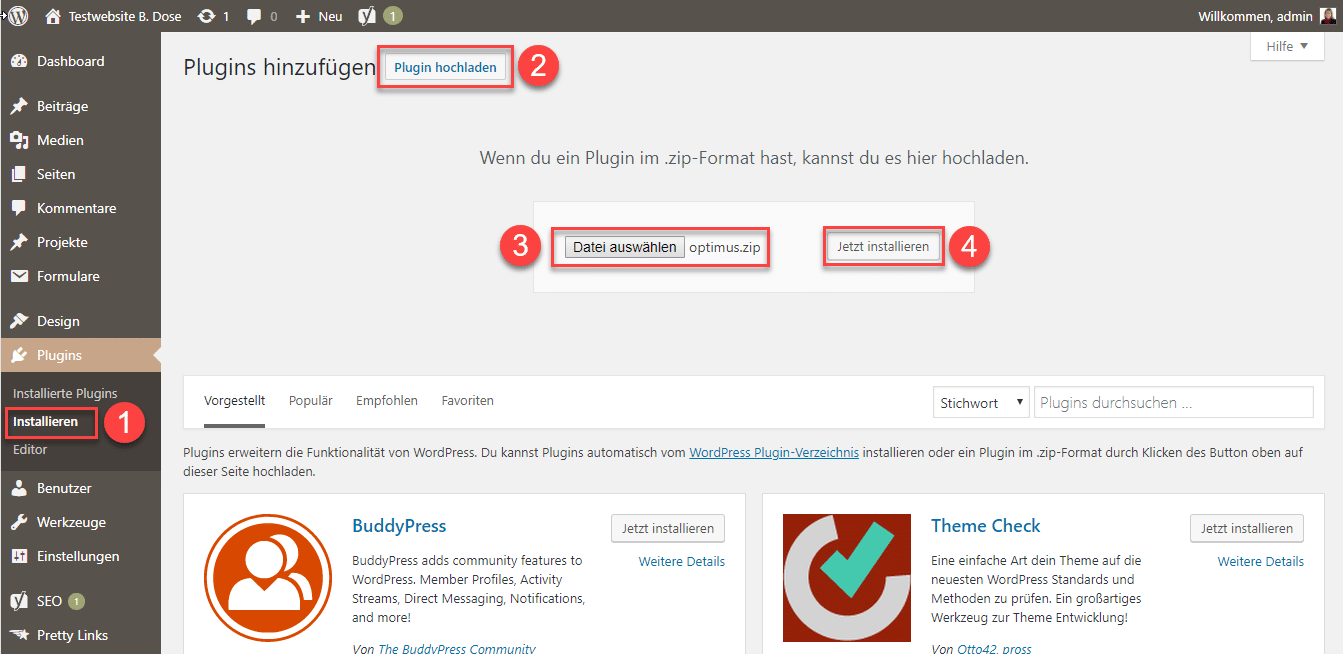Image resolution: width=1343 pixels, height=654 pixels.
Task: Click the Datei auswählen file button
Action: (624, 247)
